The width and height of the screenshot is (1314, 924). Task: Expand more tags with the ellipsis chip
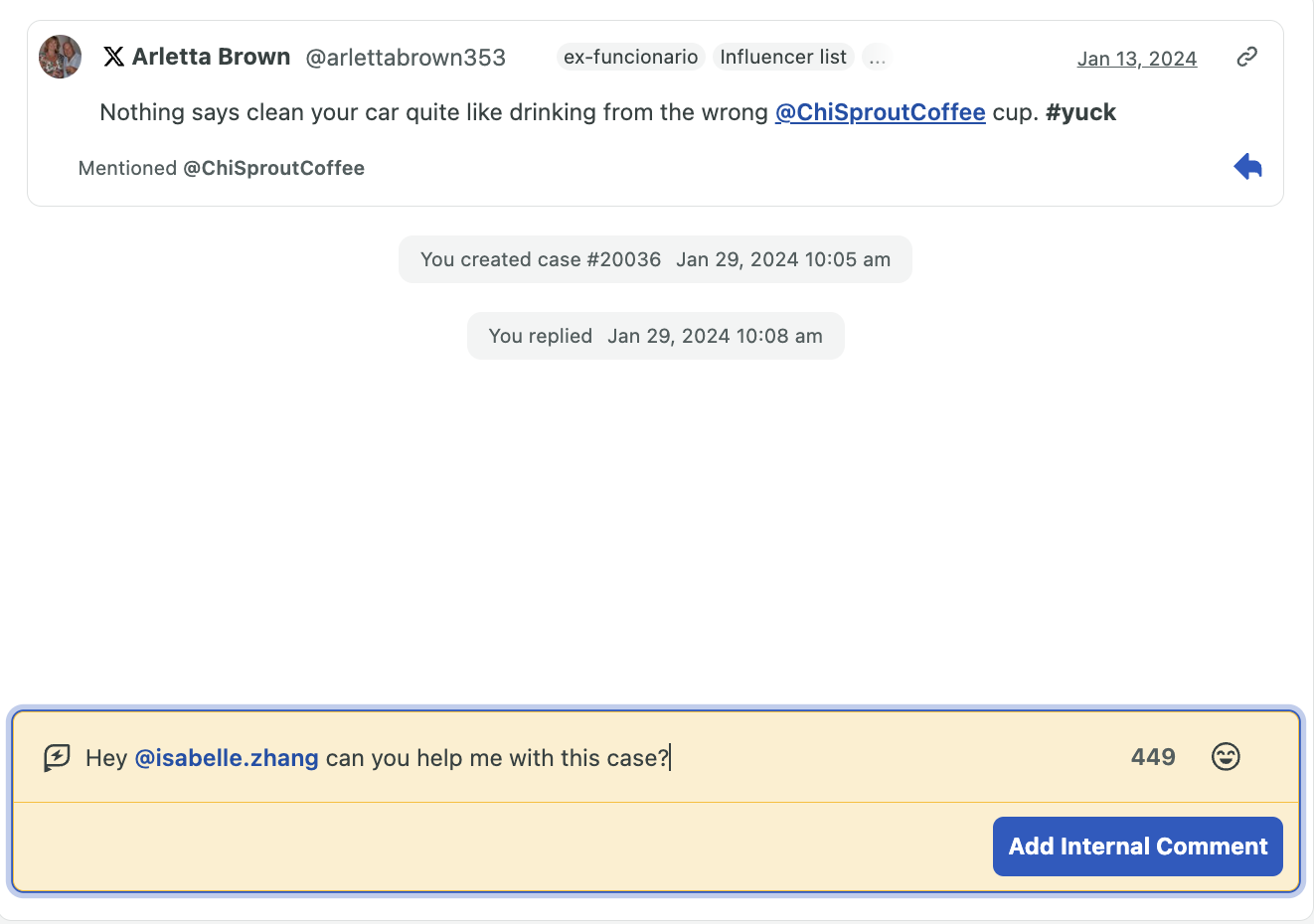(877, 57)
